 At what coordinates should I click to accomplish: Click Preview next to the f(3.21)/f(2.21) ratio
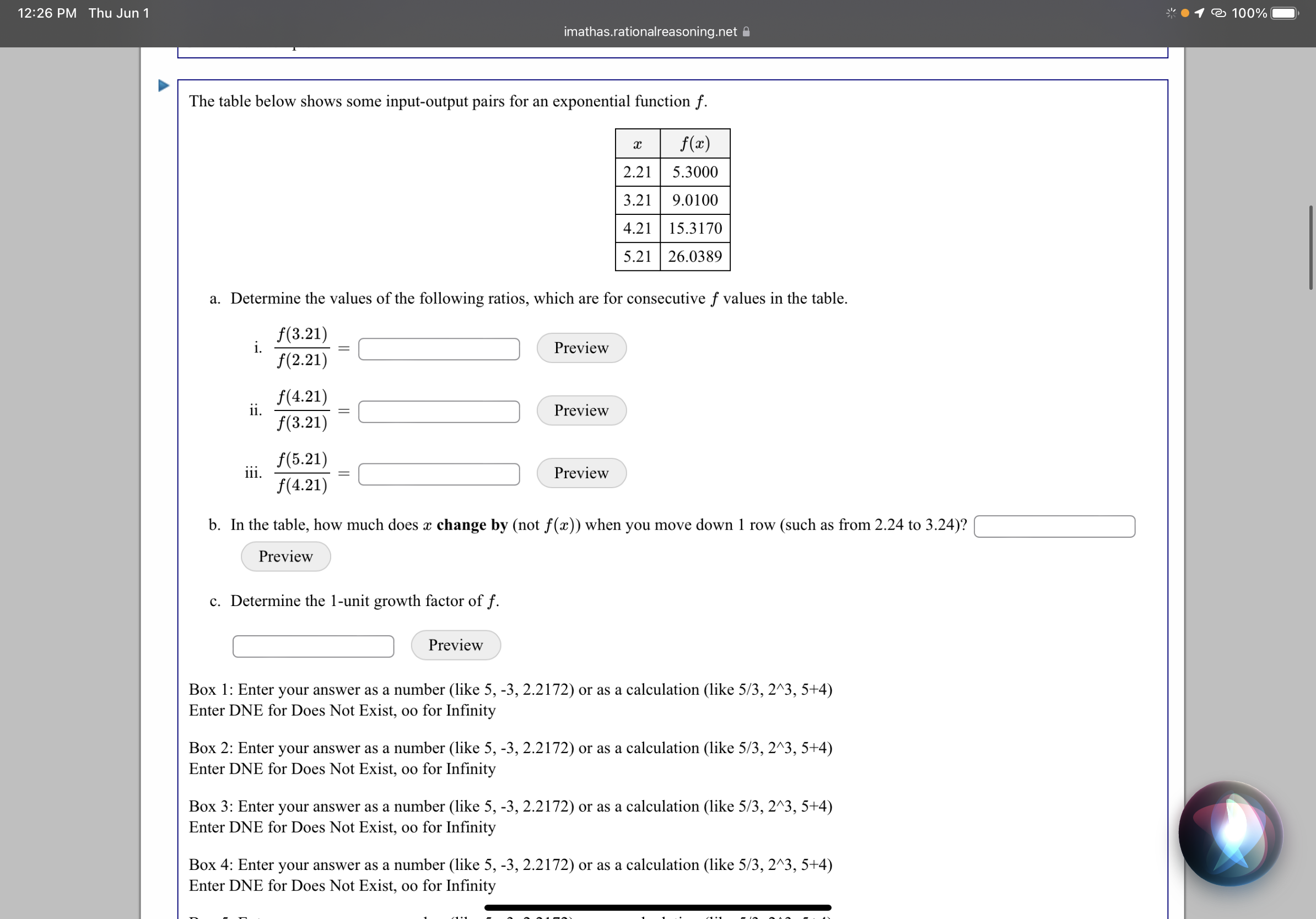581,348
